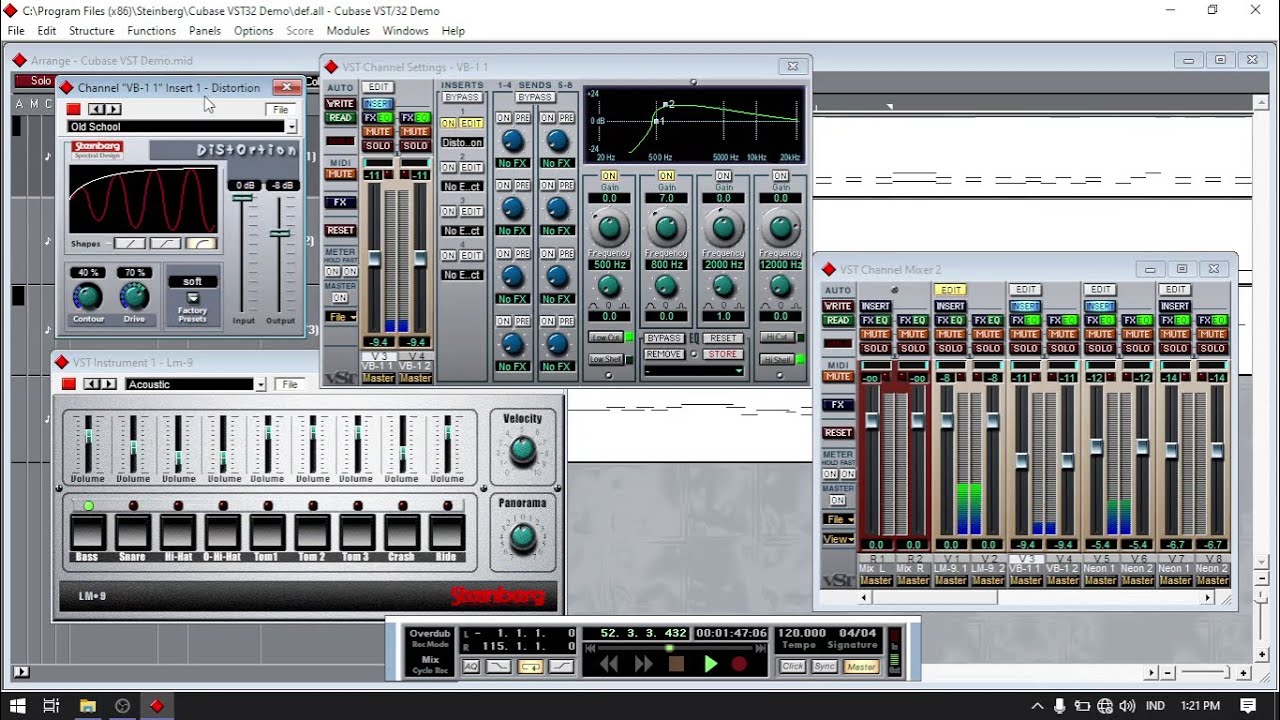Open the View dropdown in Channel Mixer 2
Image resolution: width=1280 pixels, height=720 pixels.
838,539
